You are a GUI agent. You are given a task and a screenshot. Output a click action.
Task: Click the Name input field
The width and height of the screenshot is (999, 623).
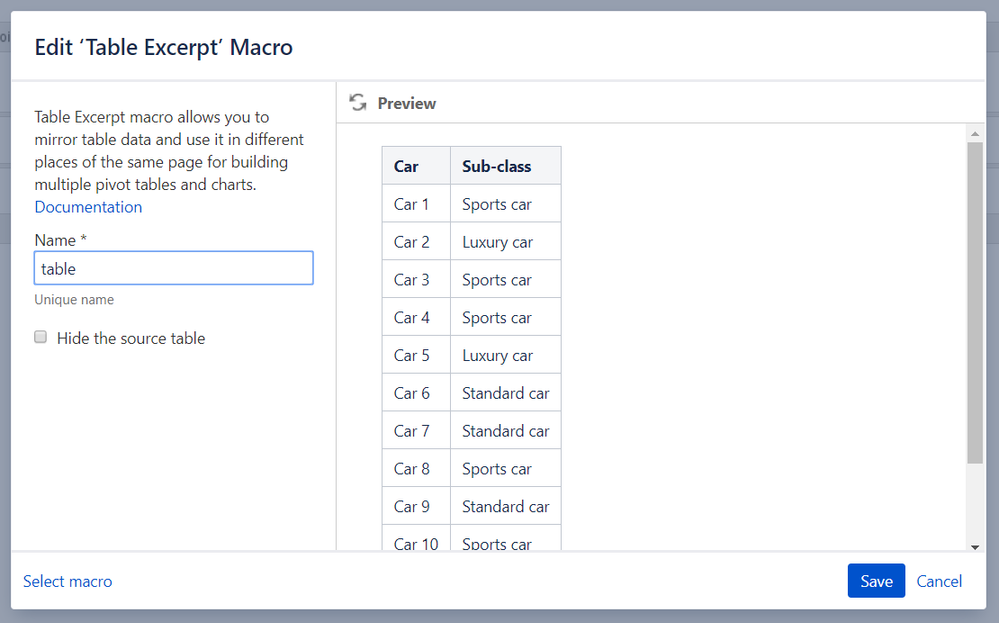tap(174, 268)
